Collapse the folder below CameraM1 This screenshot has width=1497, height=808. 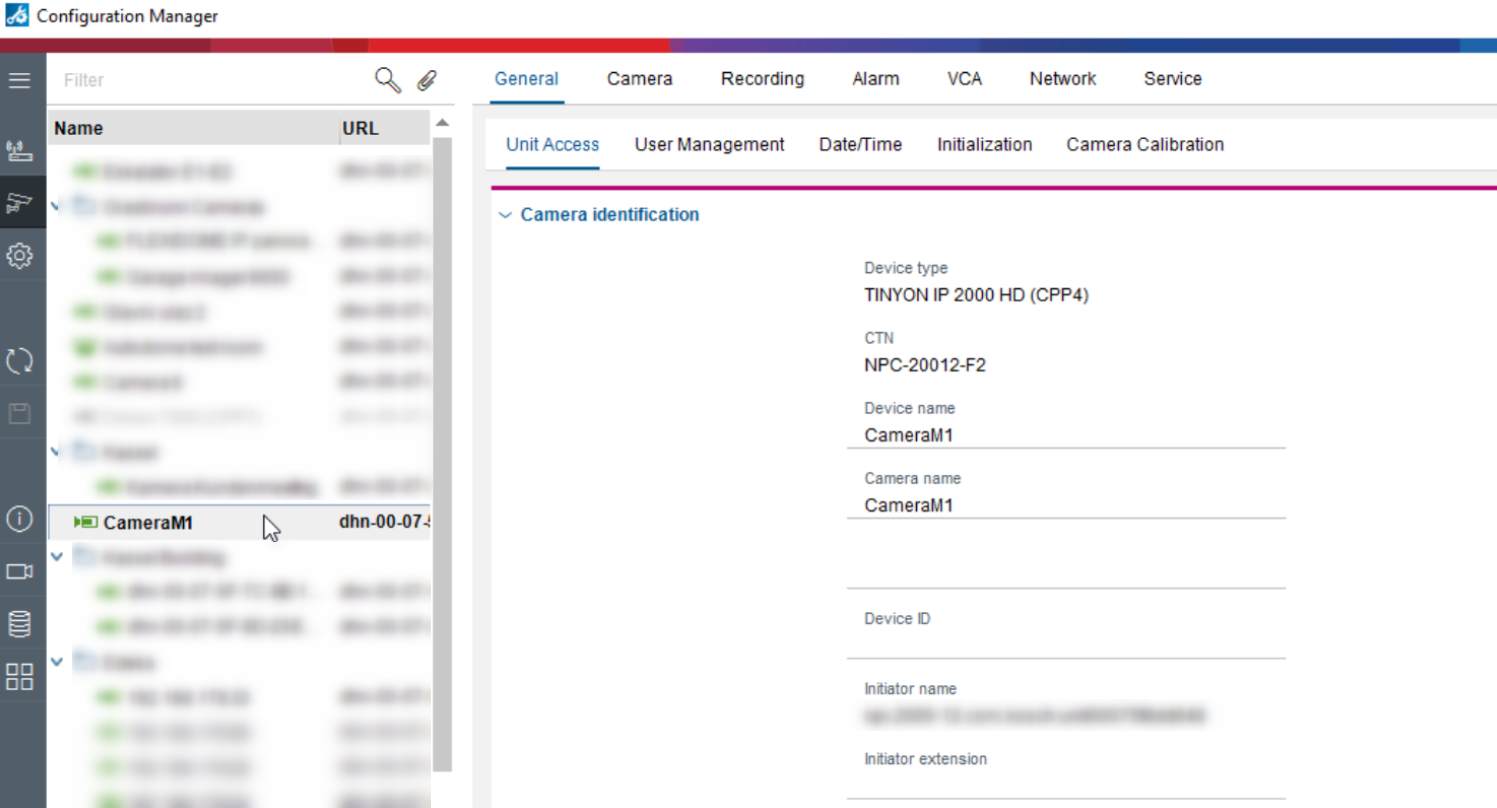(x=57, y=557)
